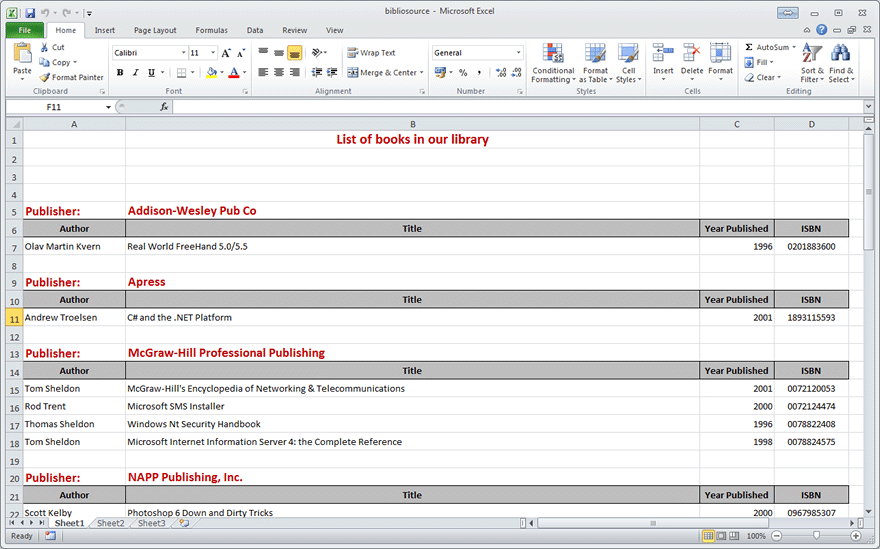Viewport: 880px width, 549px height.
Task: Switch to the Page Layout tab
Action: [155, 30]
